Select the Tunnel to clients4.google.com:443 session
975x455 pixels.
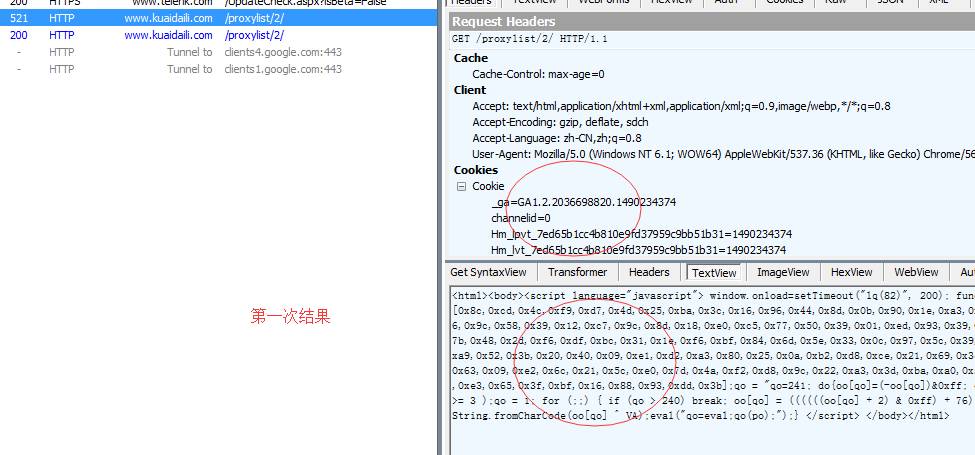coord(219,52)
